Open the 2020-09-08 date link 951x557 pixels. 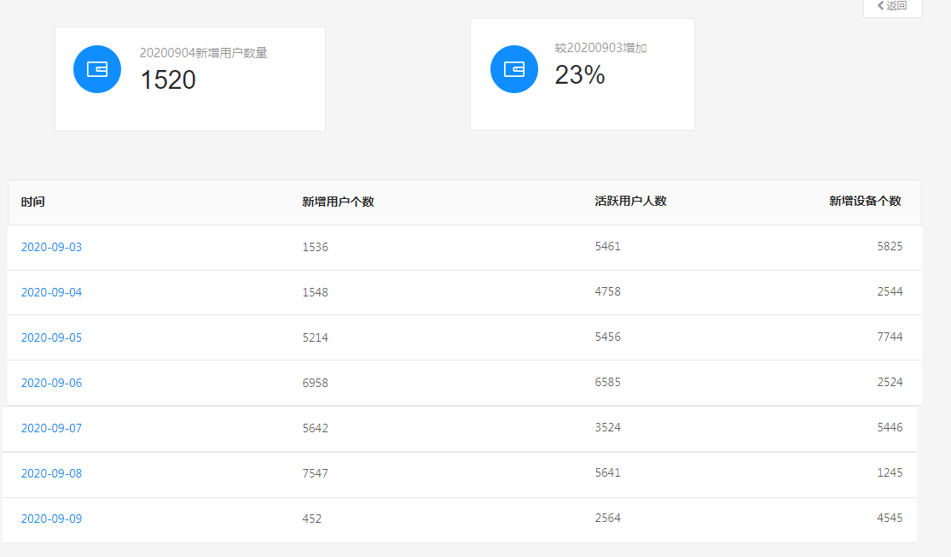point(52,473)
